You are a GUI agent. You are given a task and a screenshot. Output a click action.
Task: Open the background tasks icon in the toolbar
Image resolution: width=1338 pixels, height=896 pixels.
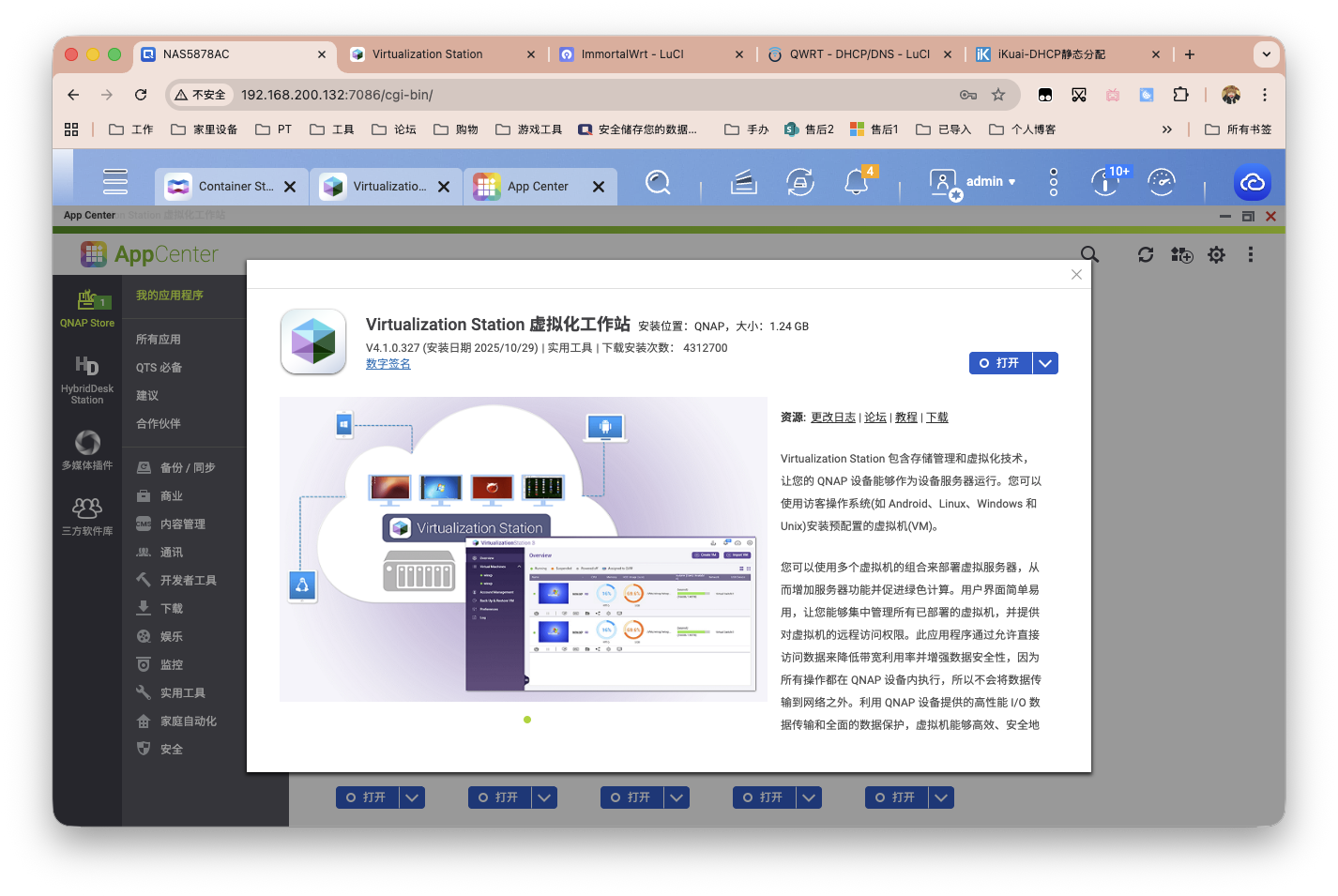point(800,181)
